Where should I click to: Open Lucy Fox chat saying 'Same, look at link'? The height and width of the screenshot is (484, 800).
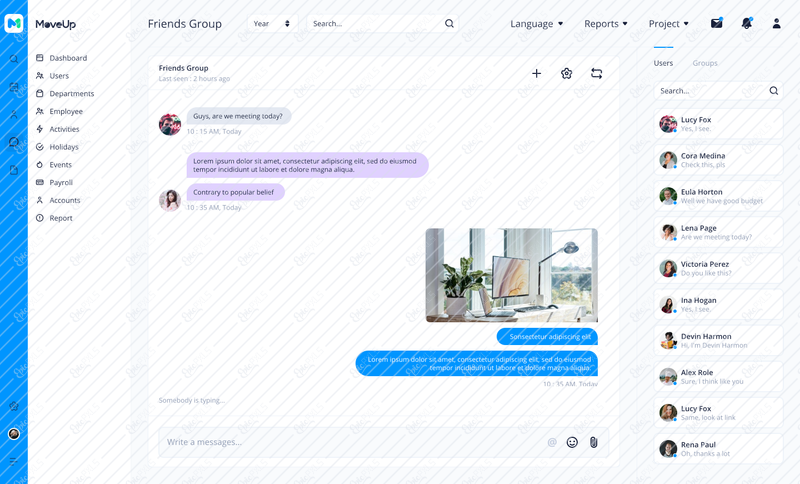(718, 413)
